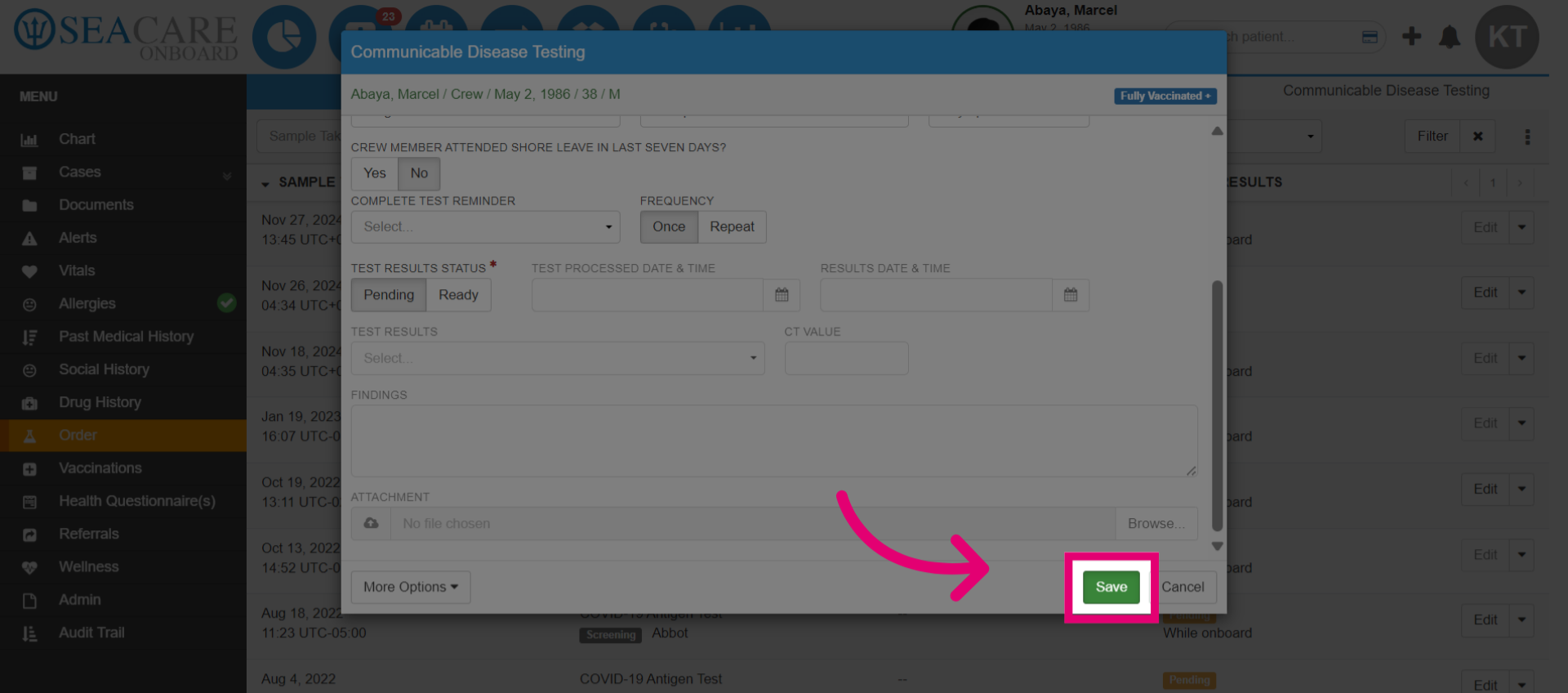1568x693 pixels.
Task: Open Edit dropdown for Aug 18 row
Action: [x=1521, y=619]
